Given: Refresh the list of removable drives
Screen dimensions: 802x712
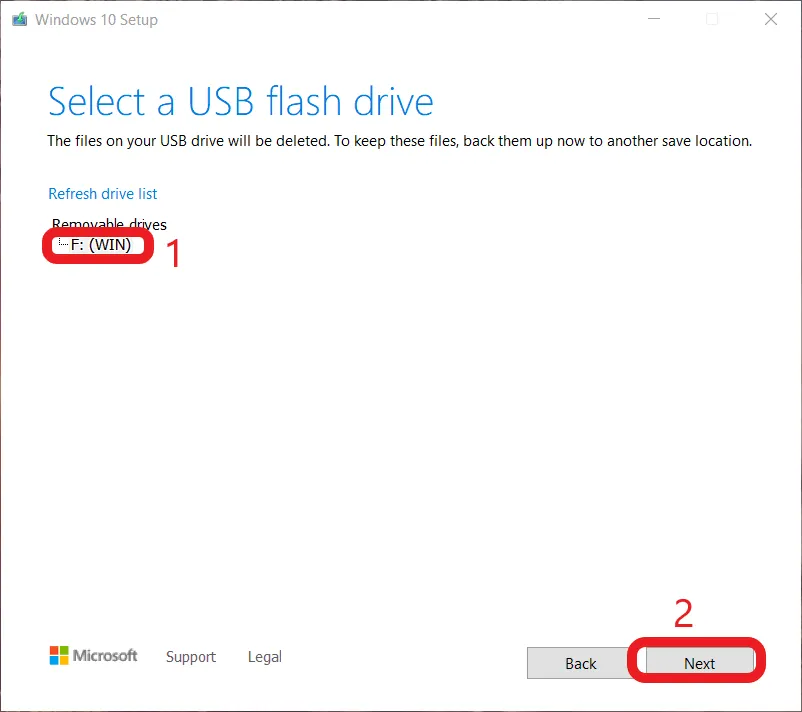Looking at the screenshot, I should pyautogui.click(x=102, y=193).
